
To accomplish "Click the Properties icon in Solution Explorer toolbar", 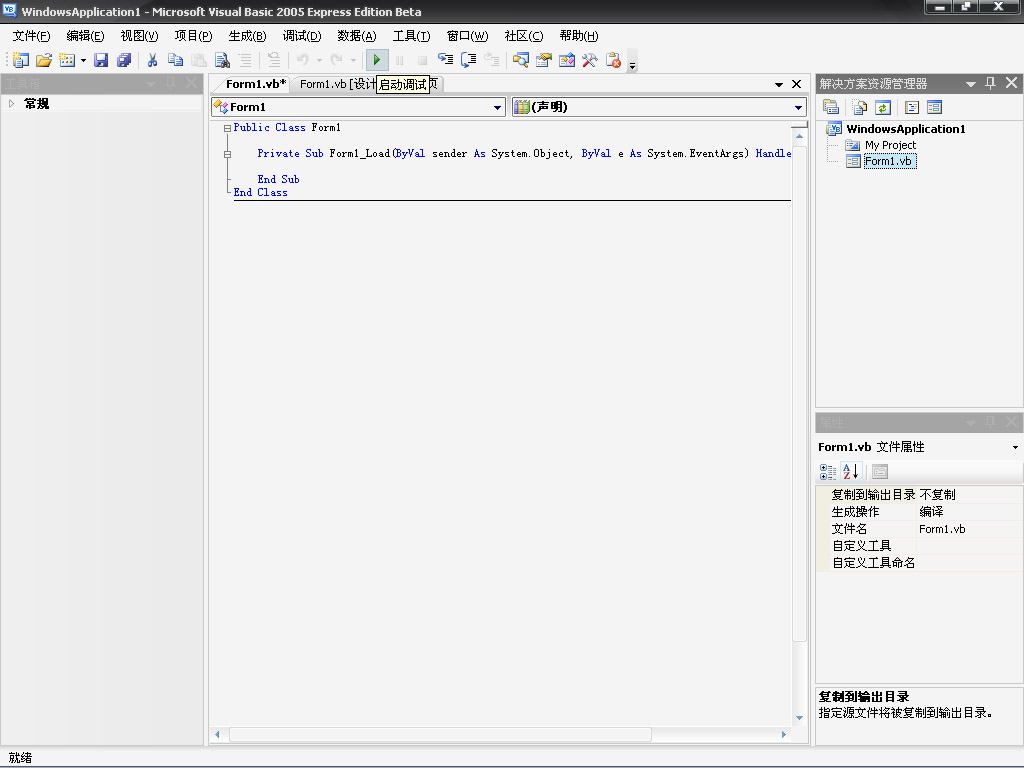I will (x=831, y=107).
